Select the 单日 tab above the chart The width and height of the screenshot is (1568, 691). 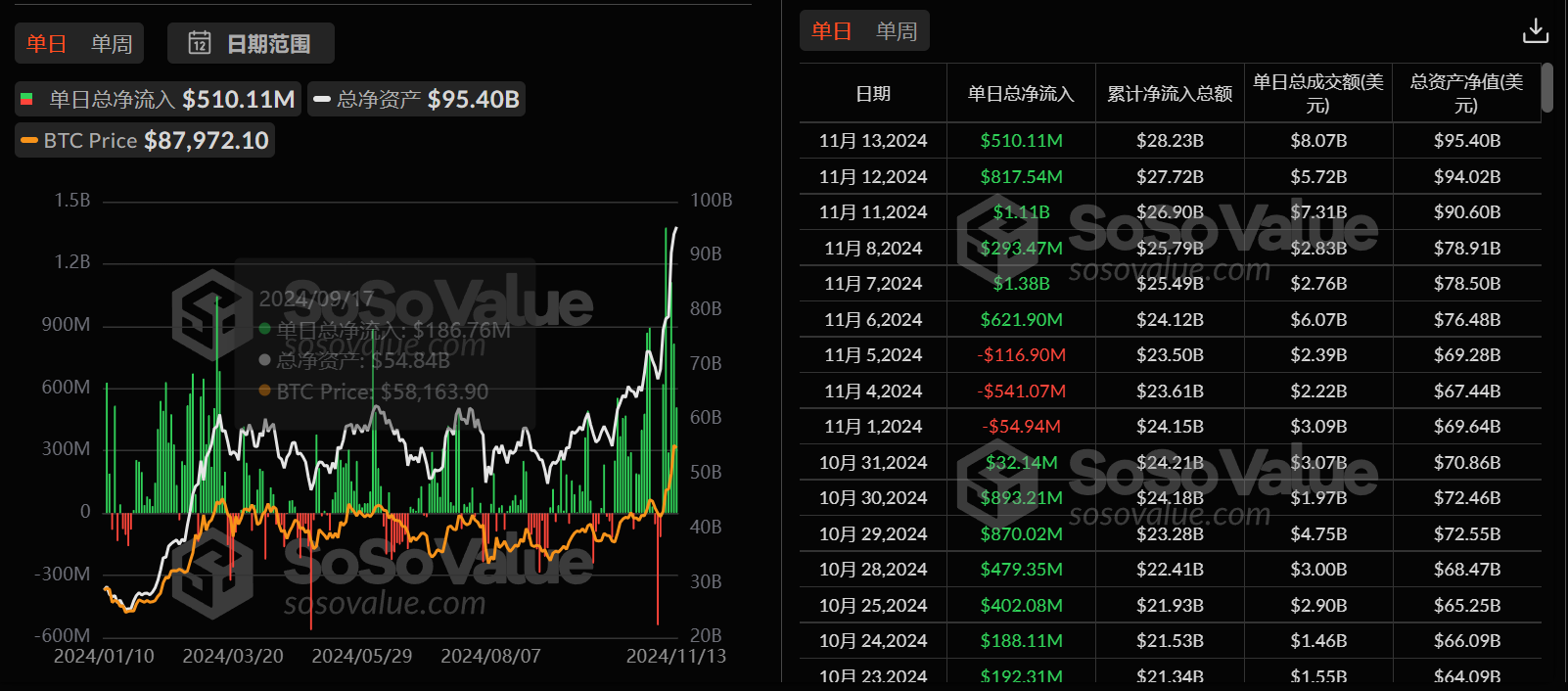[46, 43]
